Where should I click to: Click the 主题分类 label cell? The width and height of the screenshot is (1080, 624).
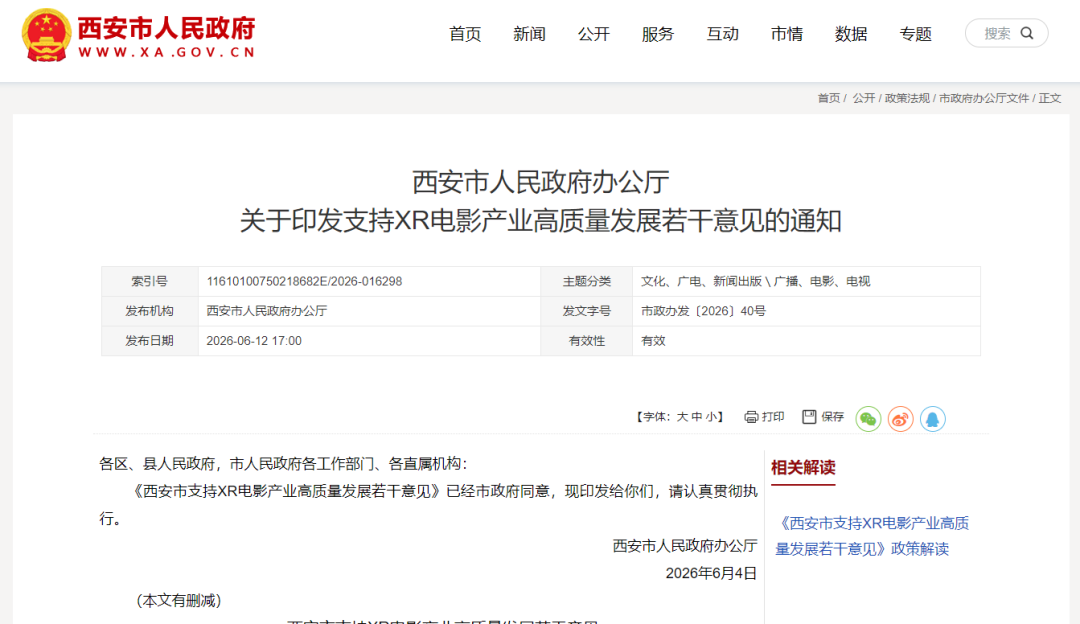587,281
